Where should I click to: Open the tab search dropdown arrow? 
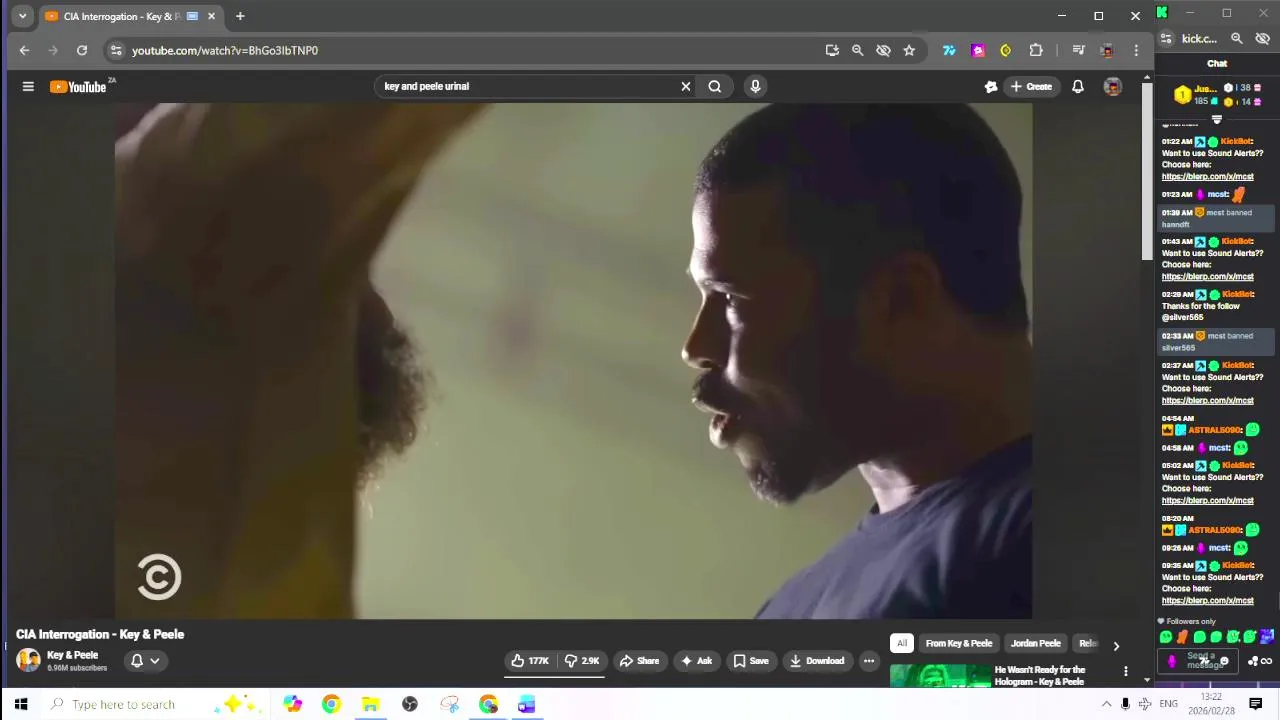coord(22,16)
